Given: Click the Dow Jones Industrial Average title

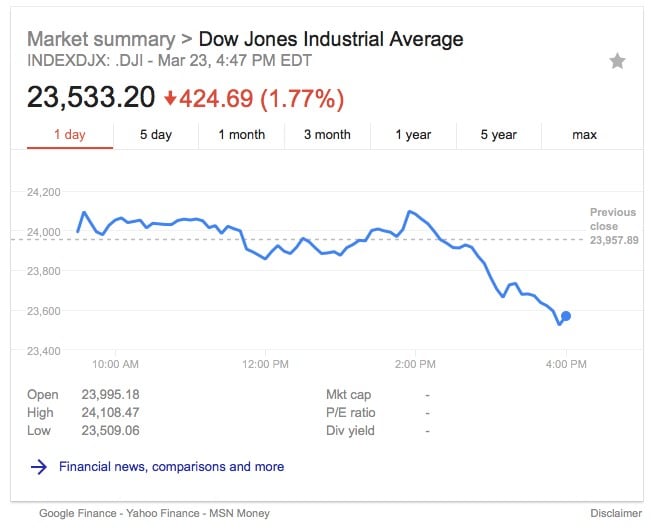Looking at the screenshot, I should tap(331, 40).
